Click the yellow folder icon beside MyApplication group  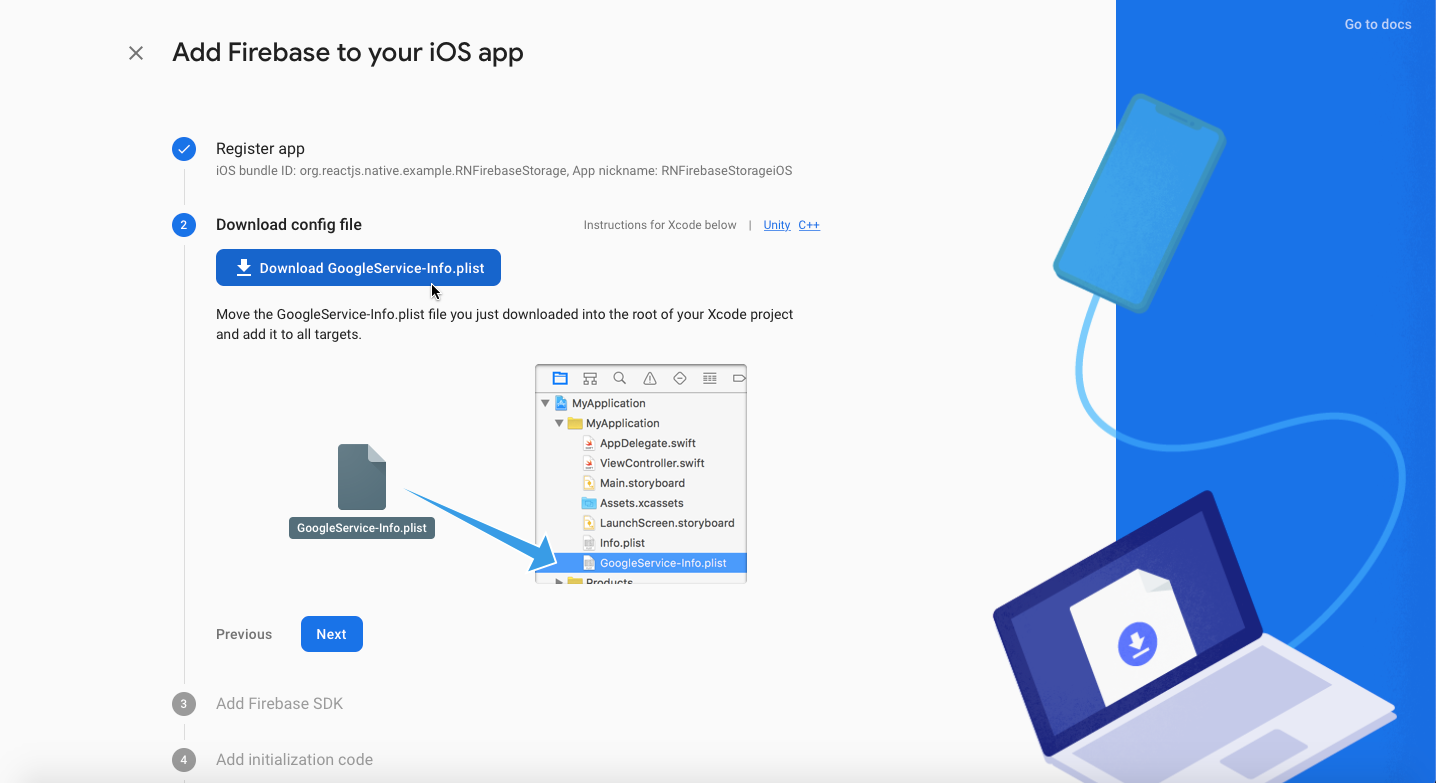click(x=575, y=423)
